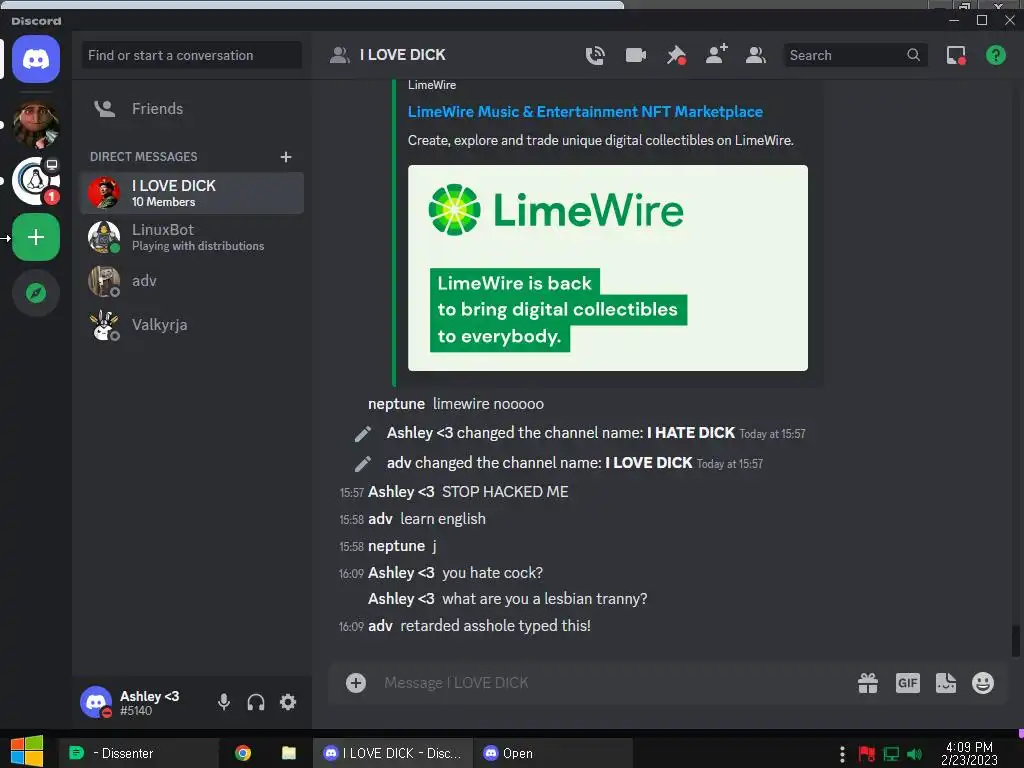
Task: Start a video call with camera icon
Action: (635, 56)
